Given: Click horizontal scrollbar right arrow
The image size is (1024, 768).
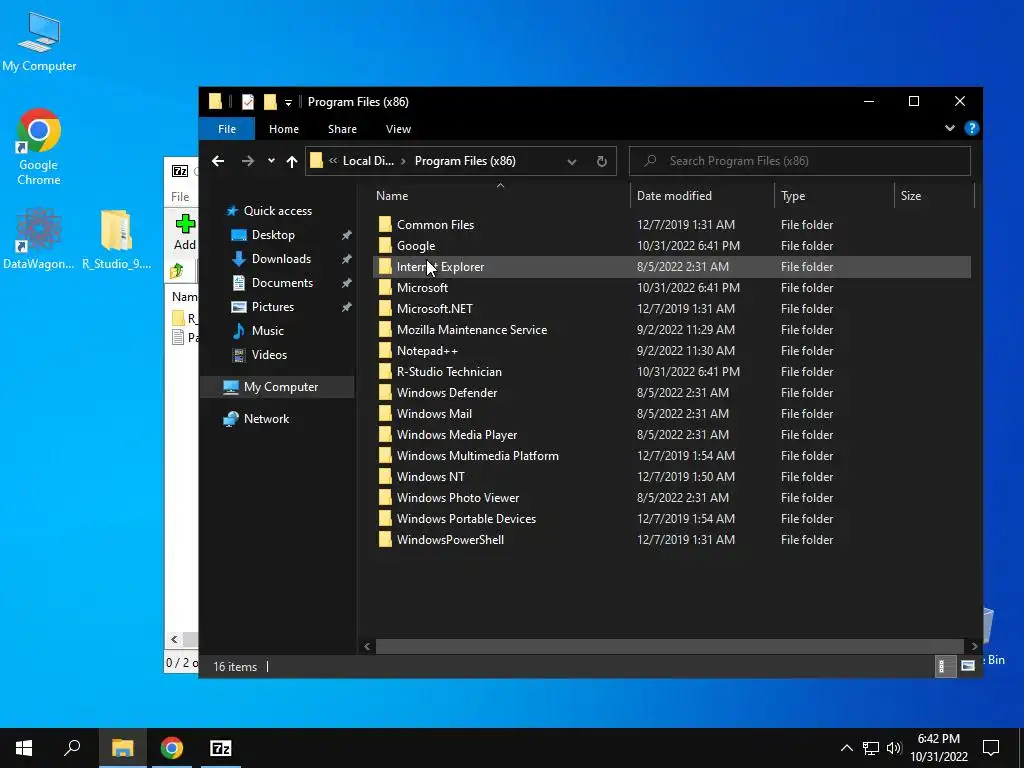Looking at the screenshot, I should 974,646.
